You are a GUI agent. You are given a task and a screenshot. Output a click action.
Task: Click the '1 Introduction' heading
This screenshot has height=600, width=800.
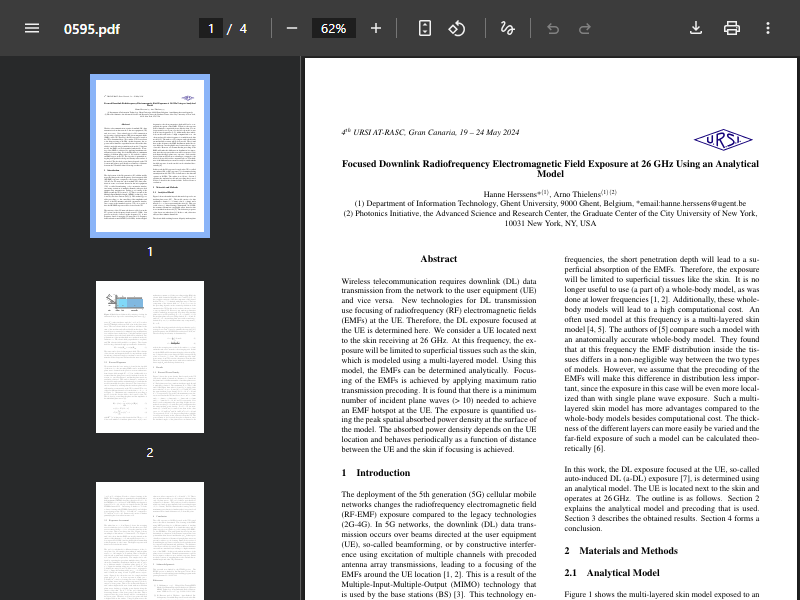click(376, 473)
